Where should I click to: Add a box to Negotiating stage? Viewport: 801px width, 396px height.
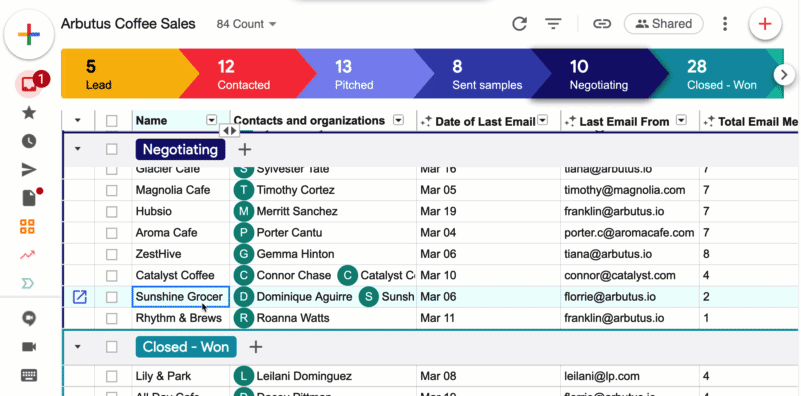click(245, 150)
